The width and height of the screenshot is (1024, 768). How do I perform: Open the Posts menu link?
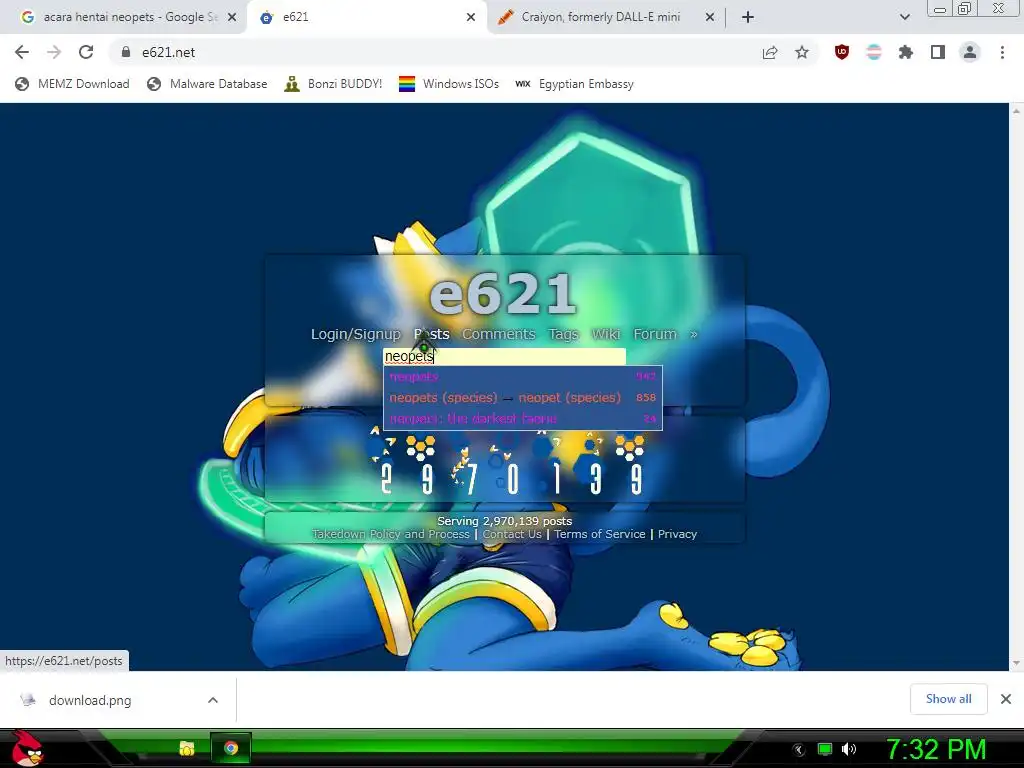pyautogui.click(x=432, y=334)
